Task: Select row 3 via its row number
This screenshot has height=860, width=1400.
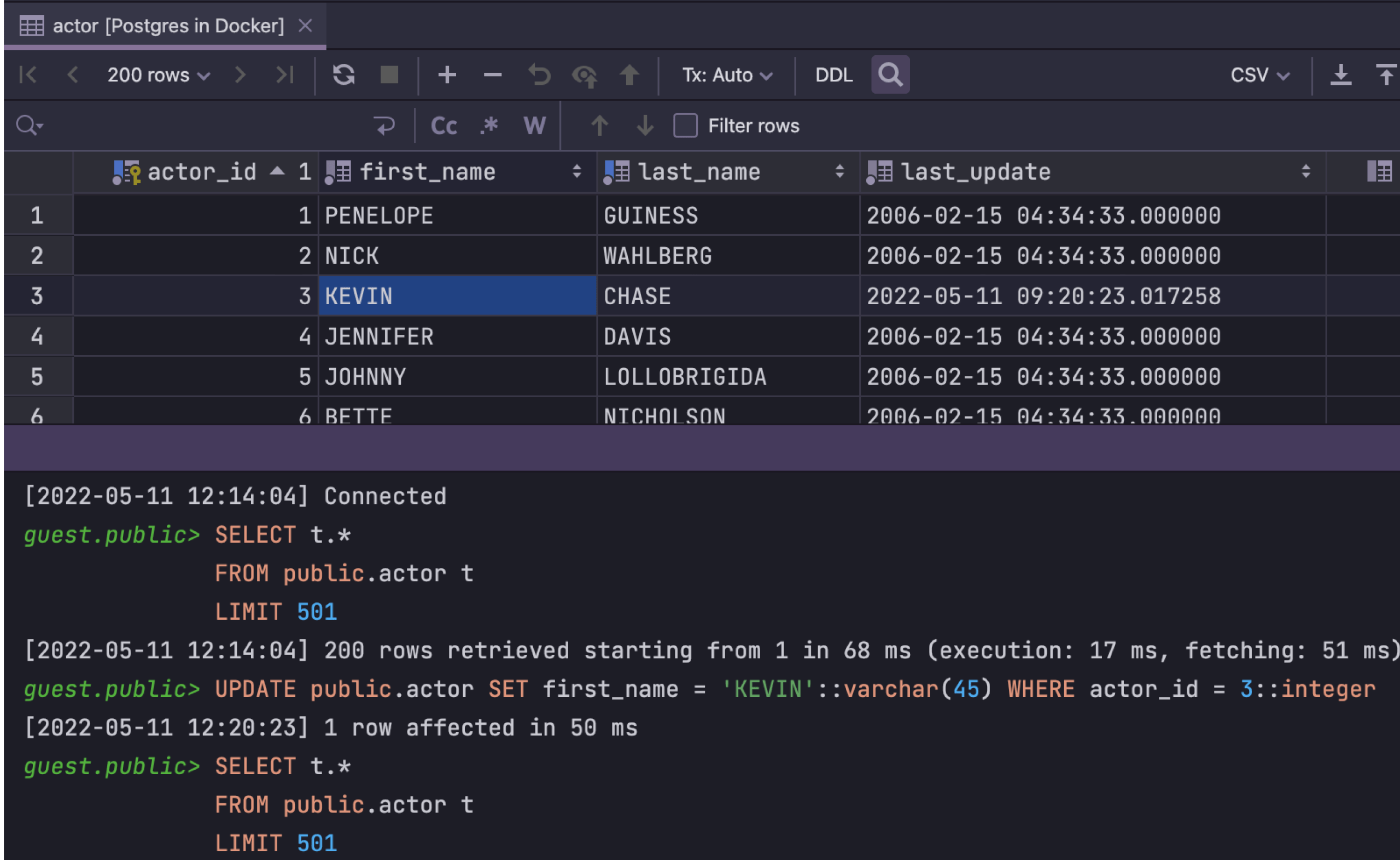Action: tap(38, 296)
